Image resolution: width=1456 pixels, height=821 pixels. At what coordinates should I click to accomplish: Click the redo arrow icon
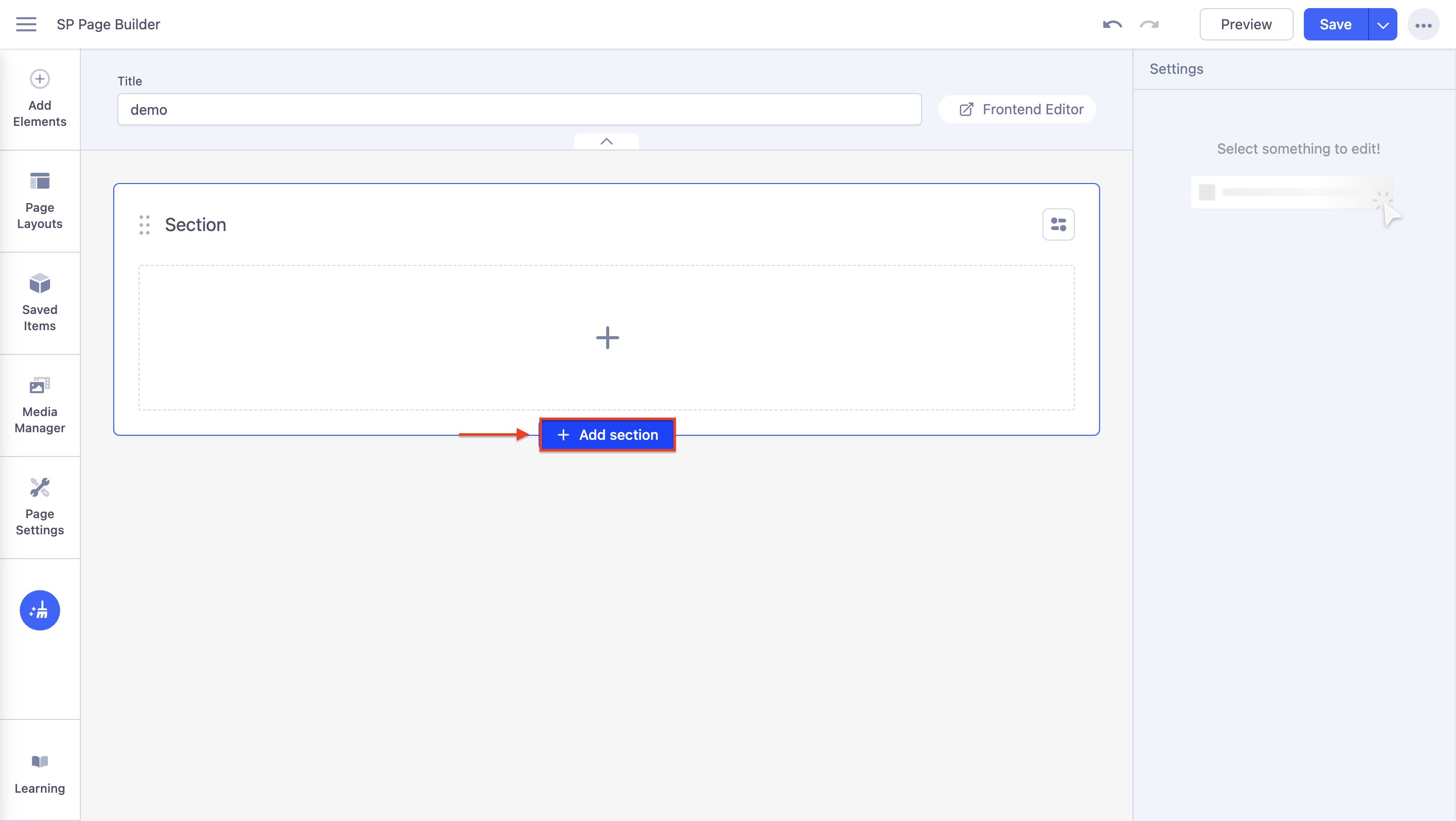(x=1149, y=24)
